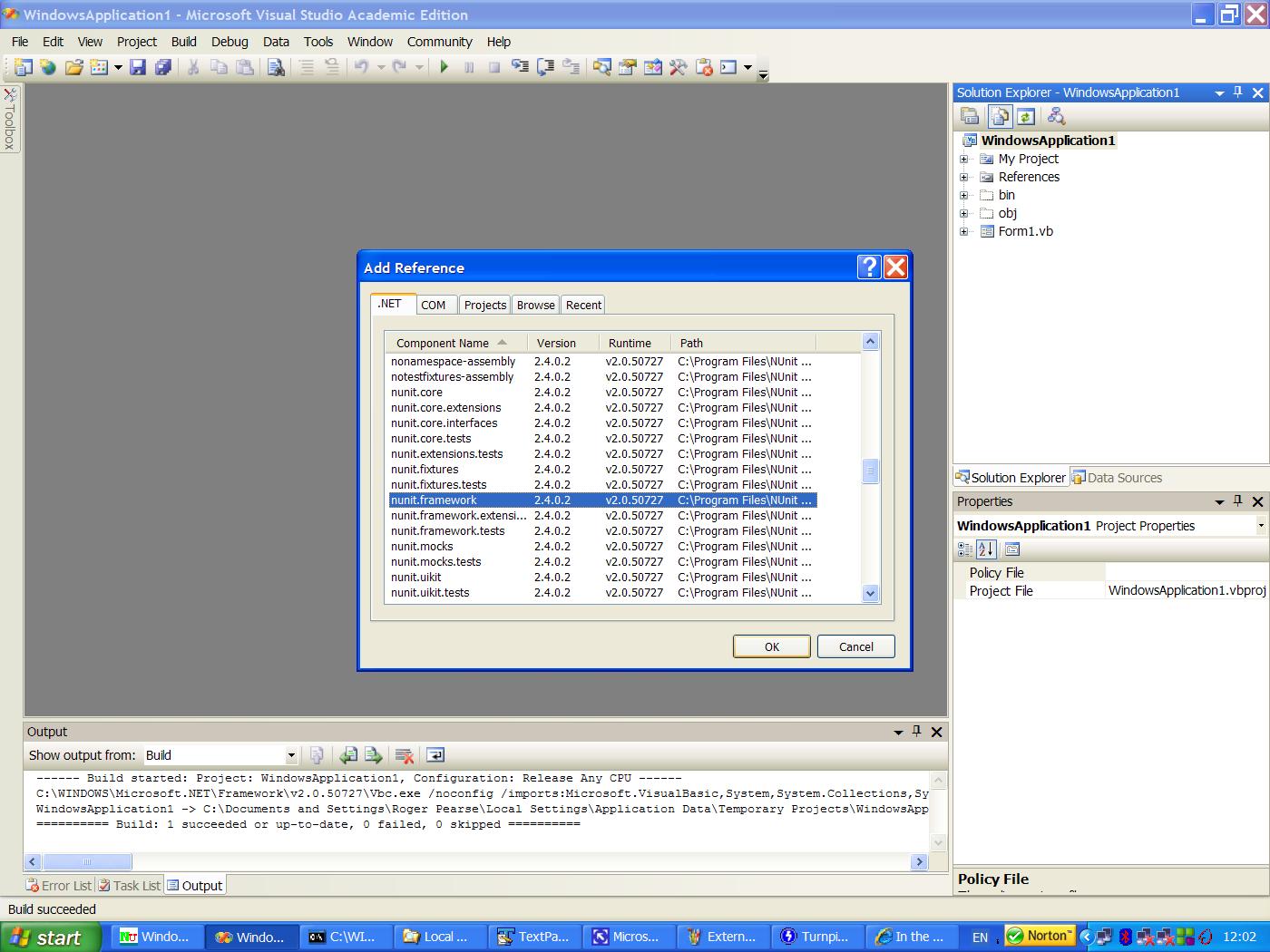Click Categorized icon in Properties panel
This screenshot has width=1270, height=952.
coord(965,549)
